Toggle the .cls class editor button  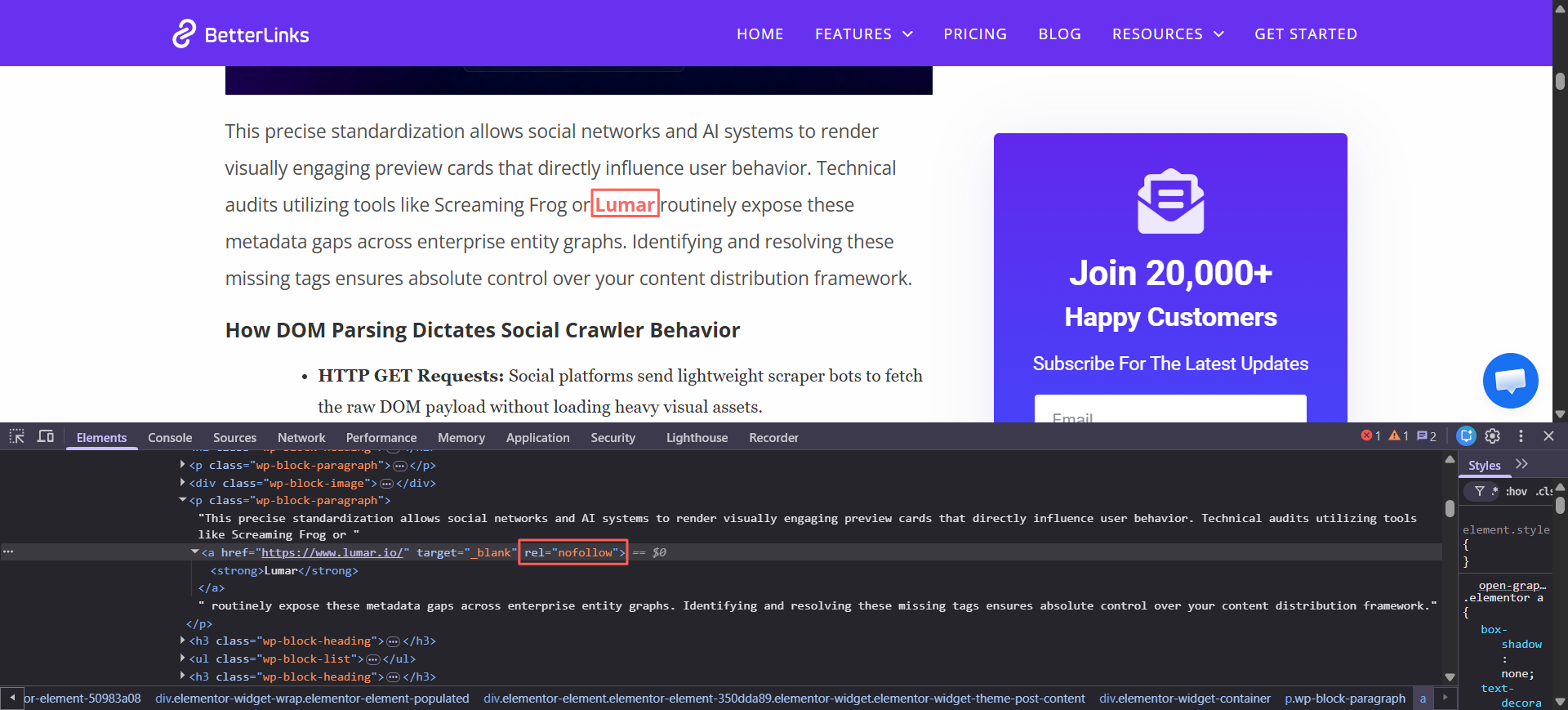click(1543, 491)
